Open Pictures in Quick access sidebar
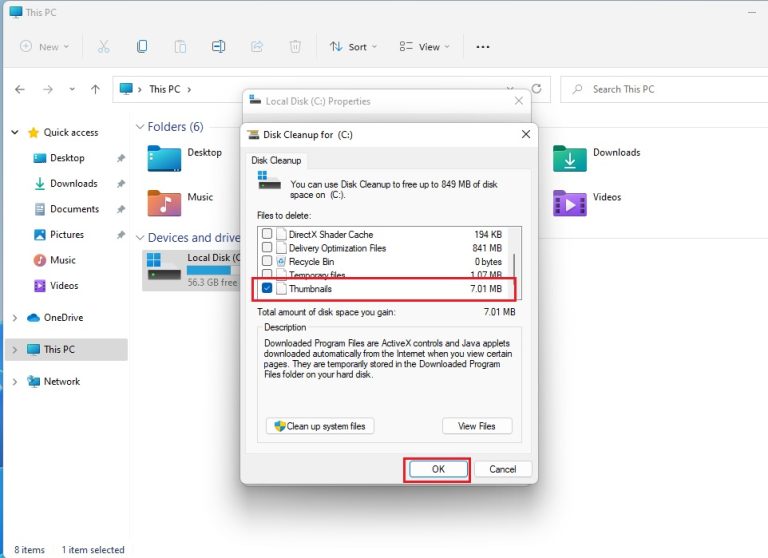Viewport: 768px width, 558px height. [67, 234]
